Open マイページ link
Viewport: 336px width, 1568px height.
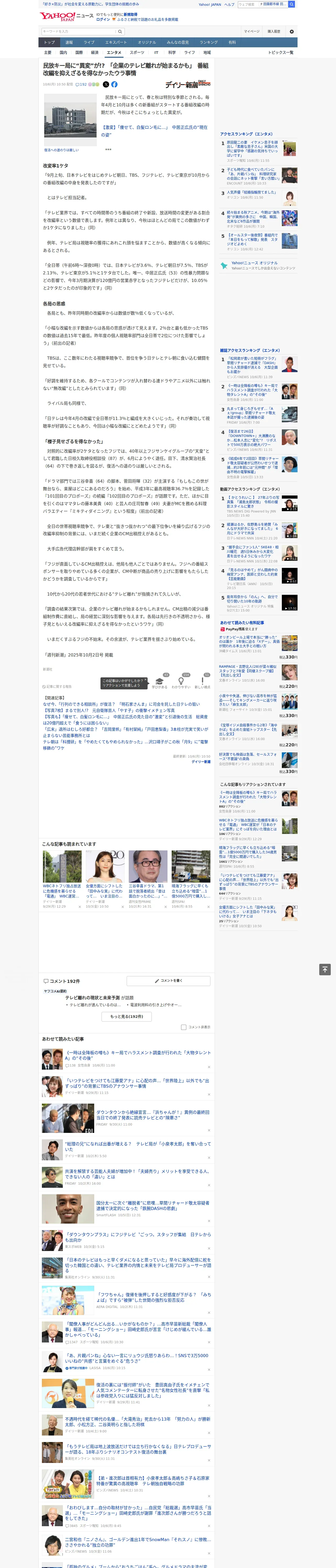(251, 32)
